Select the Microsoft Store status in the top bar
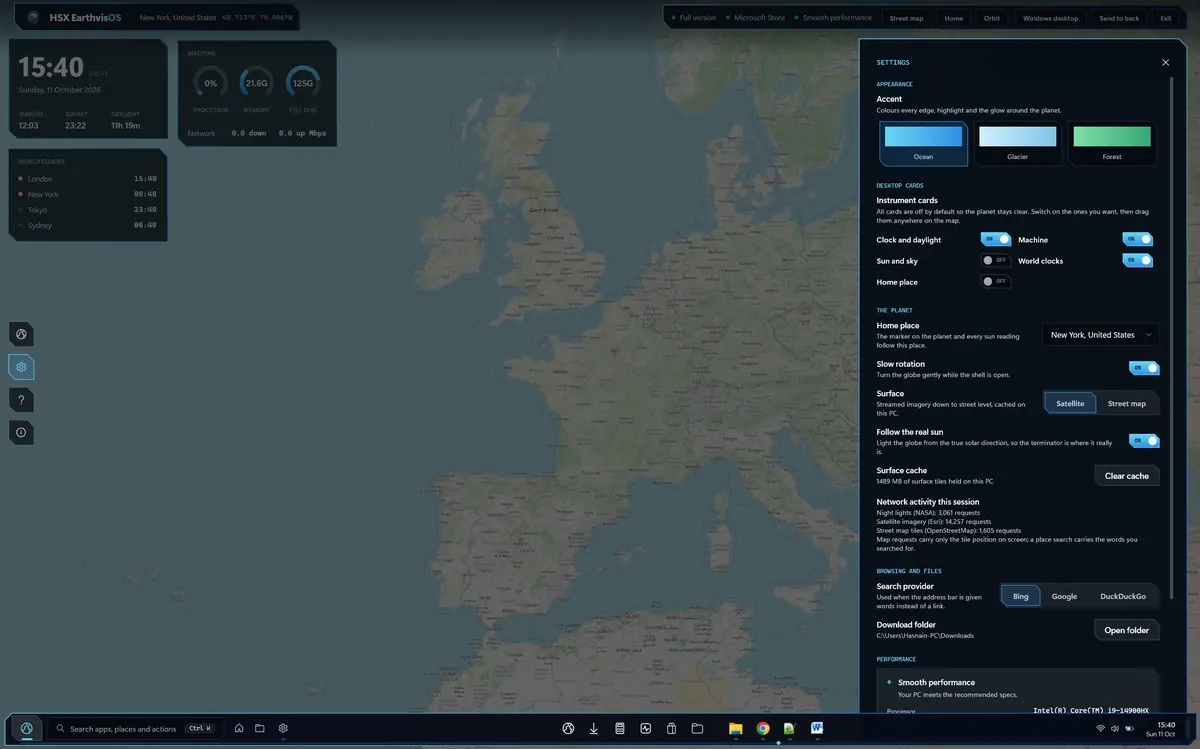The image size is (1200, 749). pyautogui.click(x=755, y=18)
